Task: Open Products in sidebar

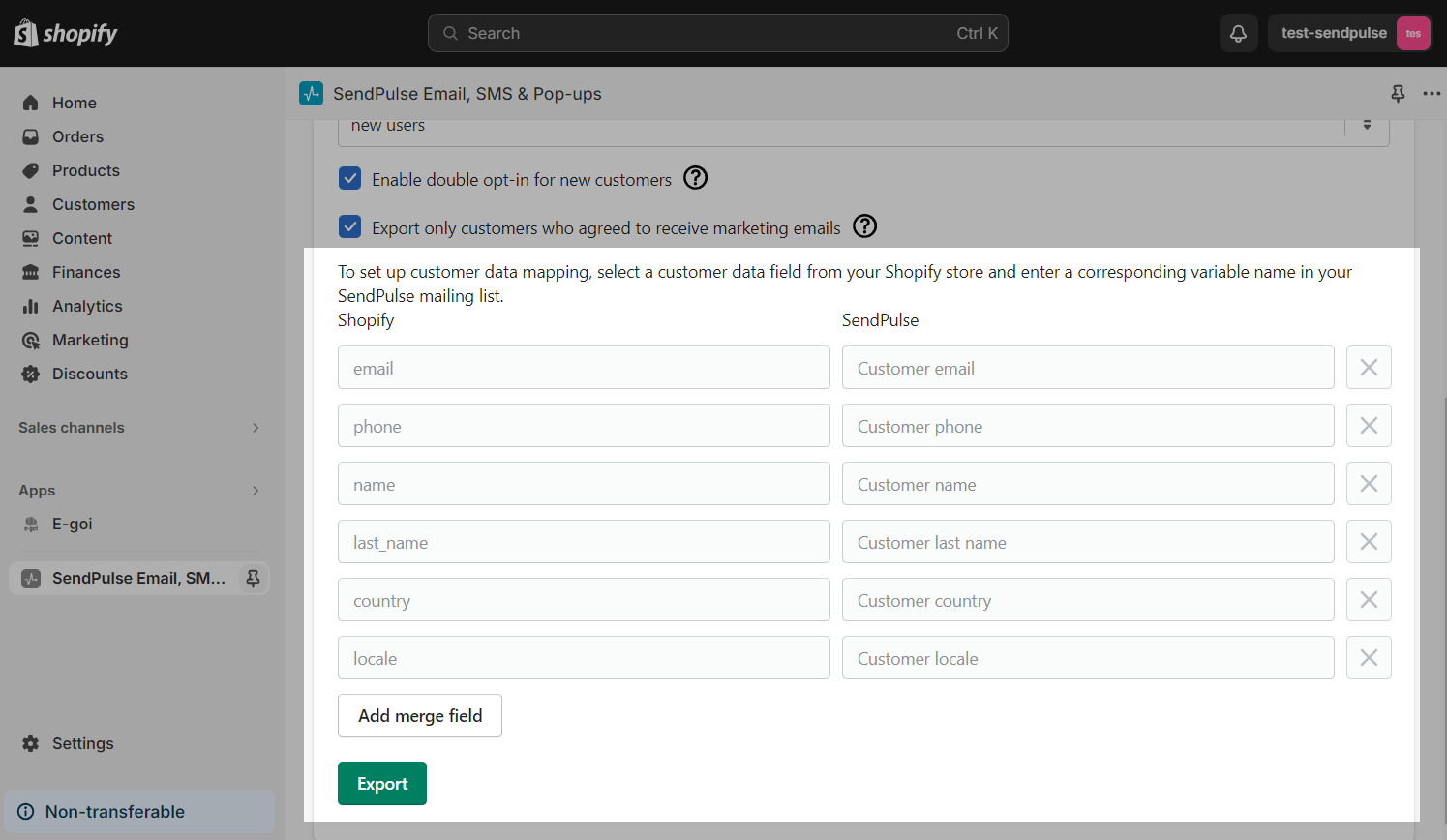Action: pyautogui.click(x=86, y=170)
